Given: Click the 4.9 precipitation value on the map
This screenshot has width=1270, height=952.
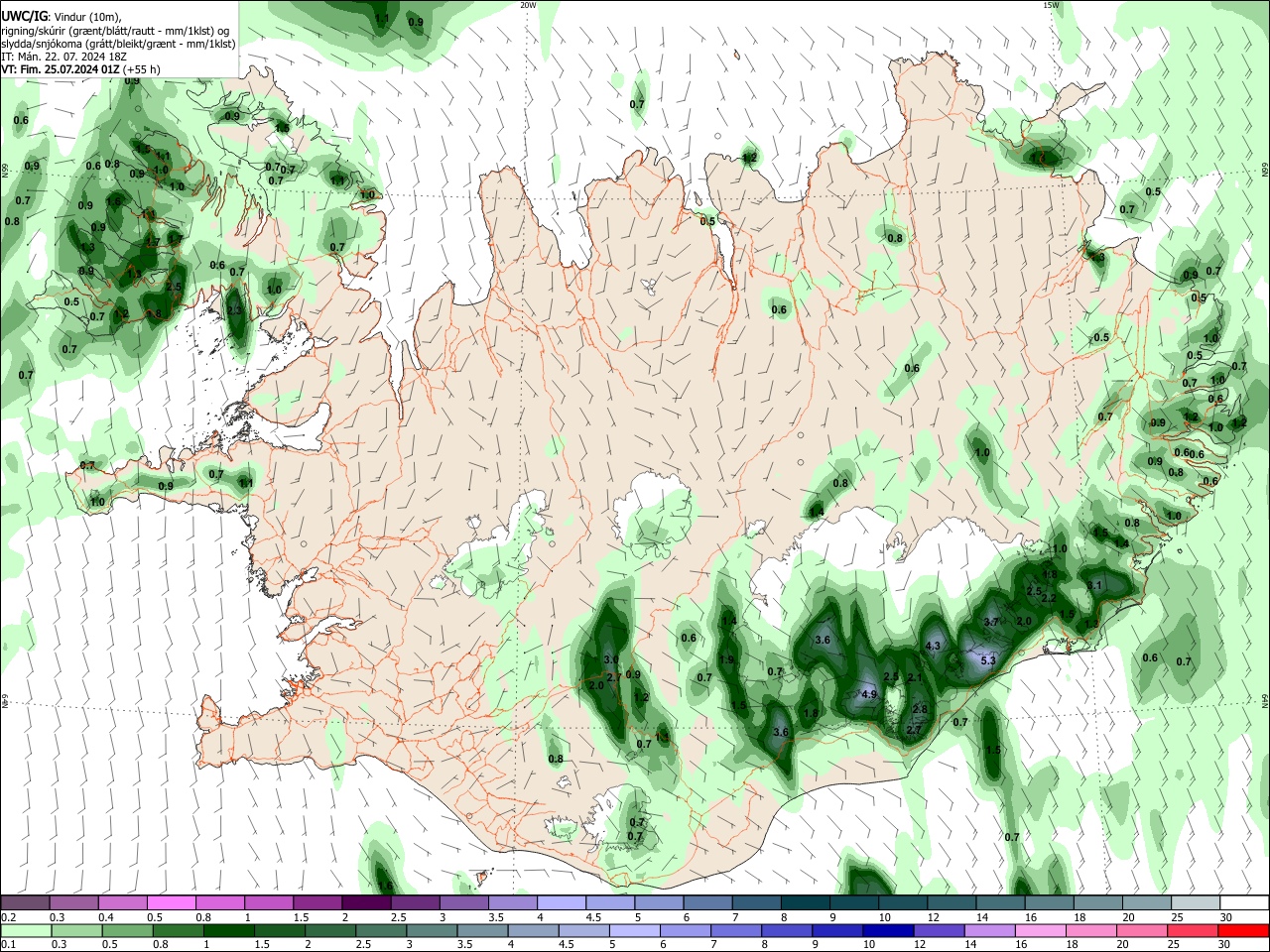Looking at the screenshot, I should (869, 694).
